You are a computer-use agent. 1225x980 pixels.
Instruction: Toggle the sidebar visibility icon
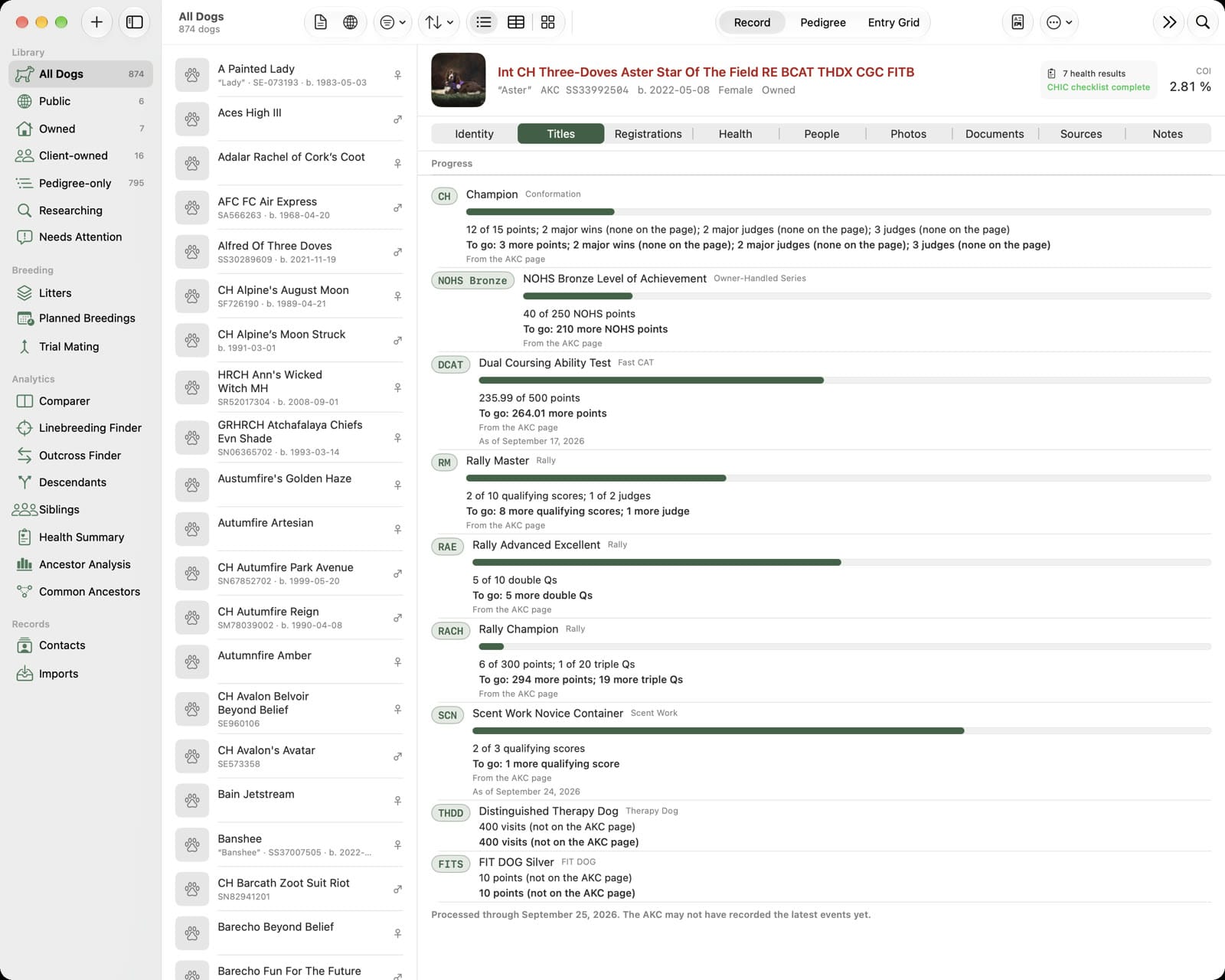coord(135,22)
